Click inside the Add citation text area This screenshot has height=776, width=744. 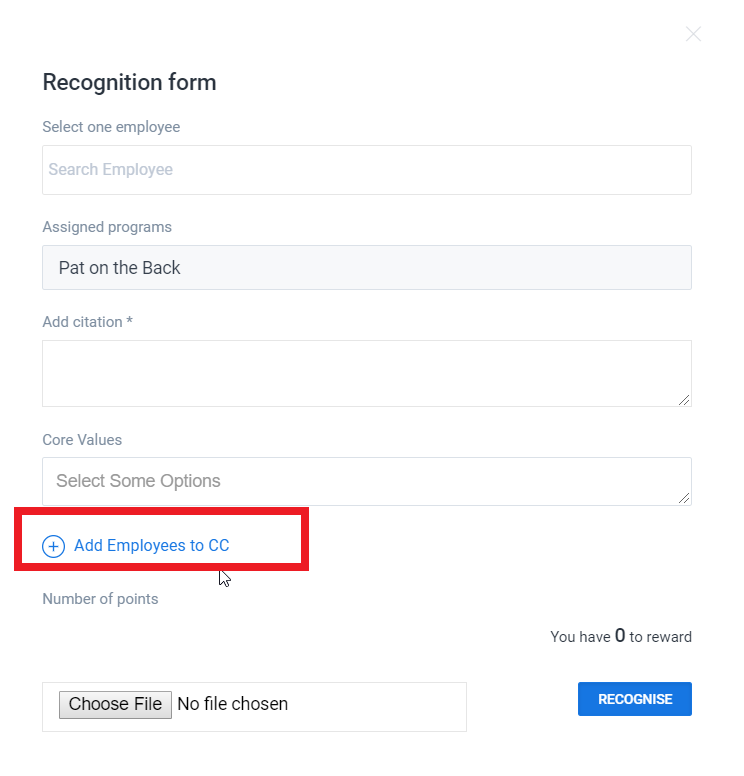(x=366, y=373)
